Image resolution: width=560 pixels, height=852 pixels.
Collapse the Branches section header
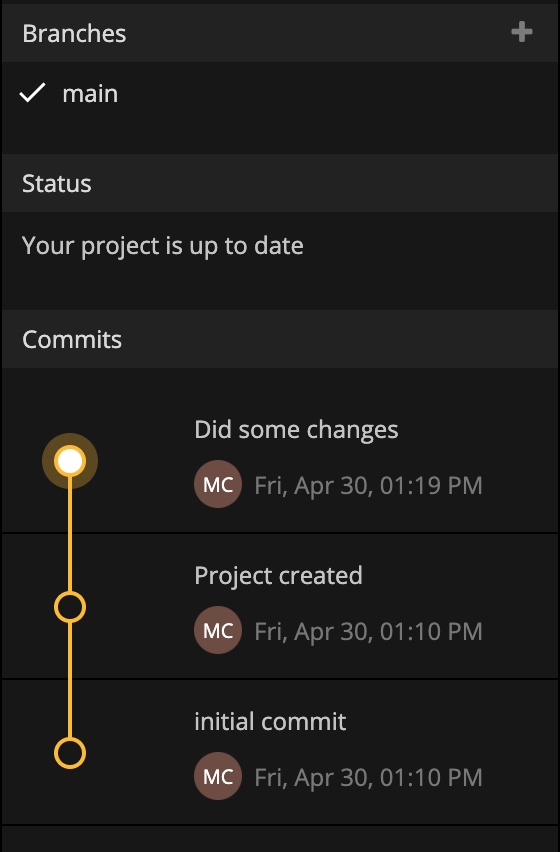280,33
